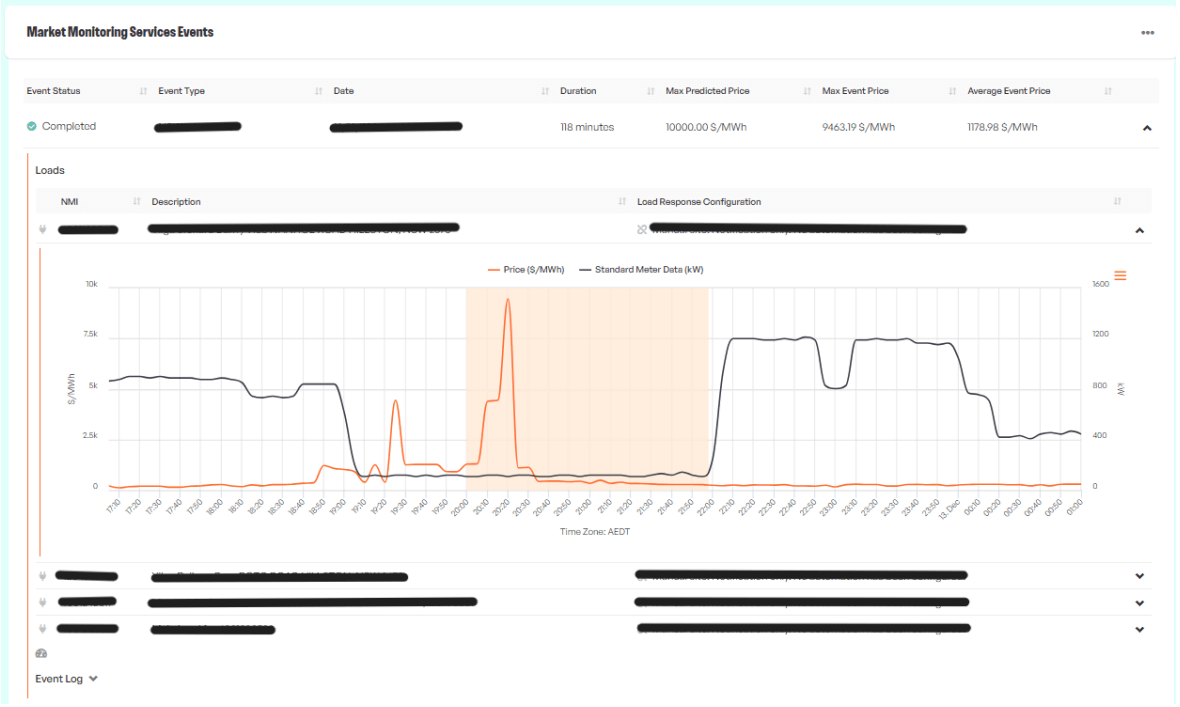Viewport: 1180px width, 707px height.
Task: Click the orange price peak on chart
Action: [508, 300]
